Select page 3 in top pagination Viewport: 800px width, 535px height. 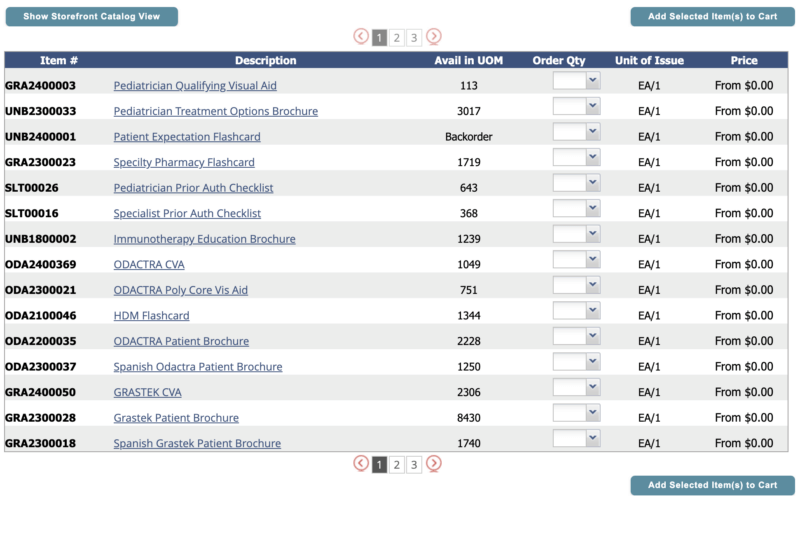coord(414,38)
